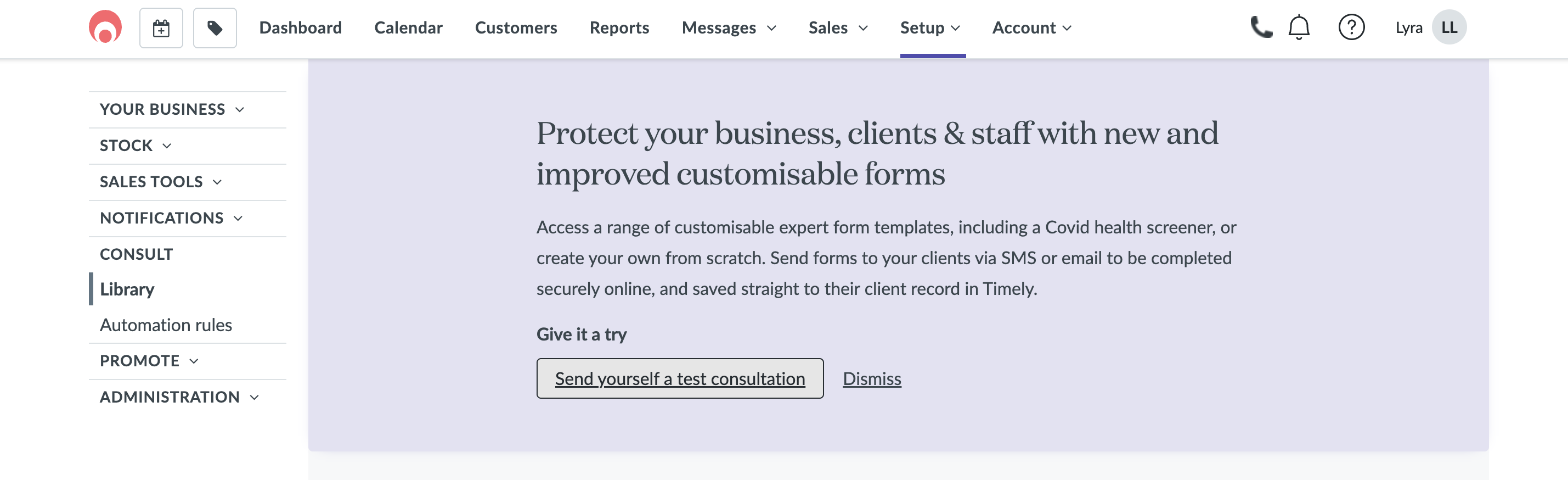Expand the YOUR BUSINESS section
The image size is (1568, 480).
(x=162, y=109)
